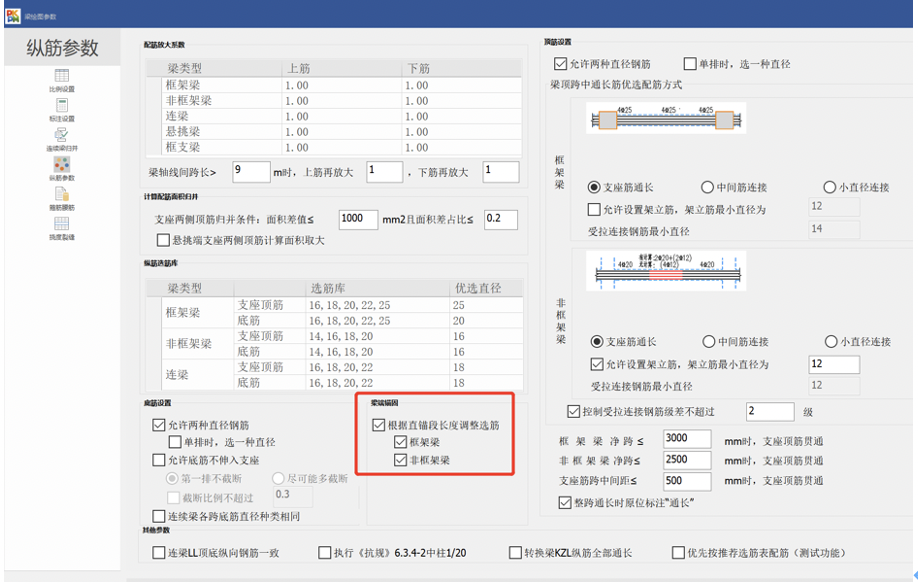
Task: Select the 比例设置 icon in the left sidebar
Action: click(x=60, y=77)
